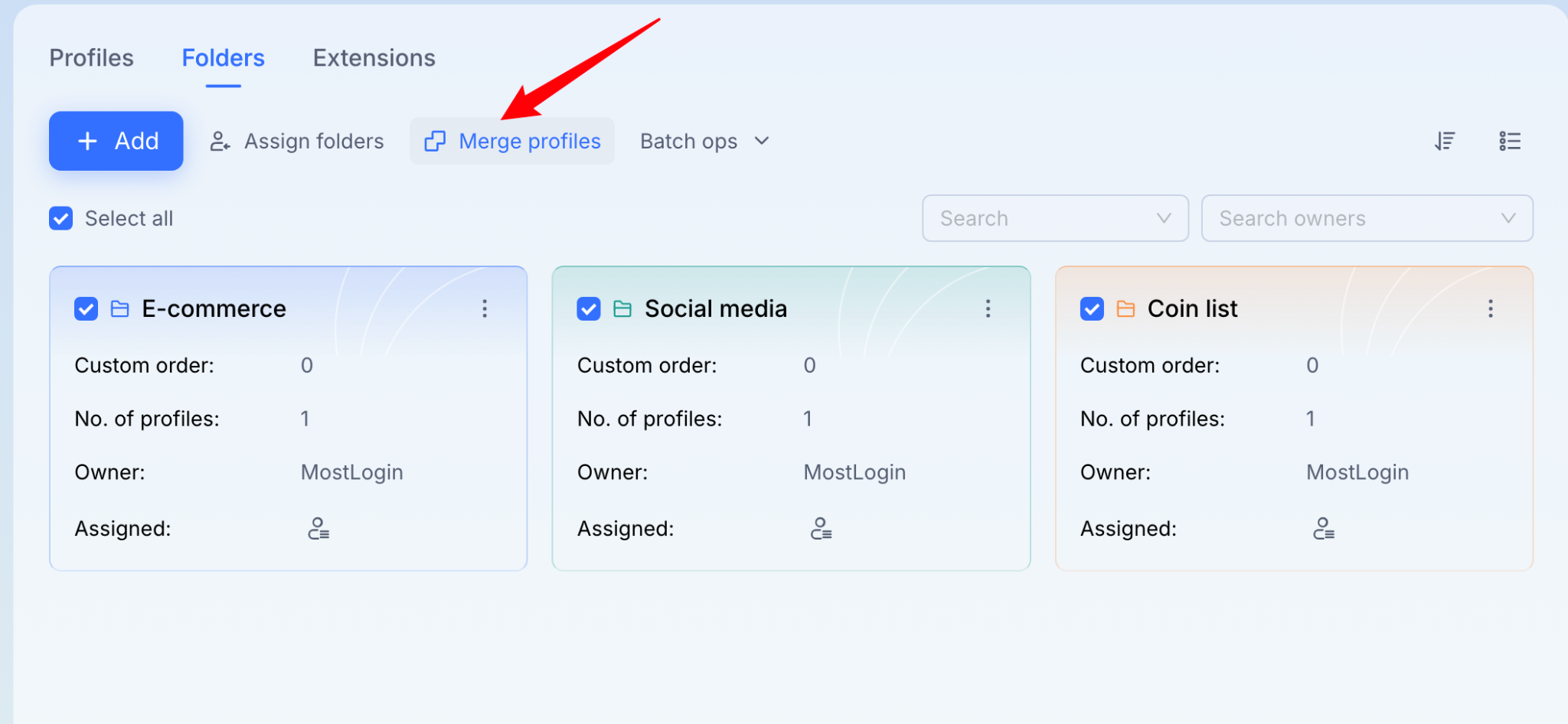The height and width of the screenshot is (724, 1568).
Task: Open the Search owners dropdown
Action: pos(1367,218)
